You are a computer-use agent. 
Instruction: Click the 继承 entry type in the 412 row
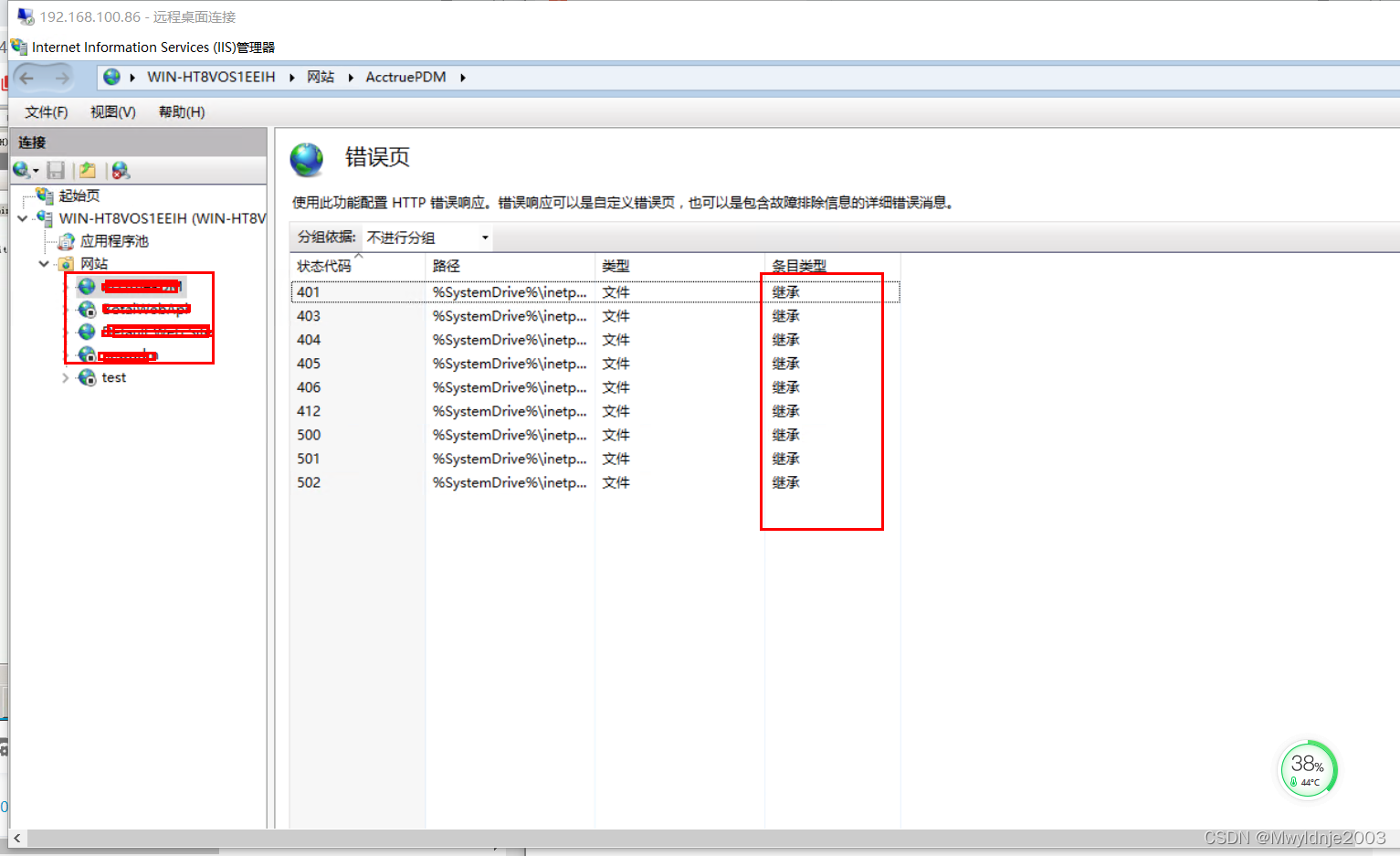(785, 411)
